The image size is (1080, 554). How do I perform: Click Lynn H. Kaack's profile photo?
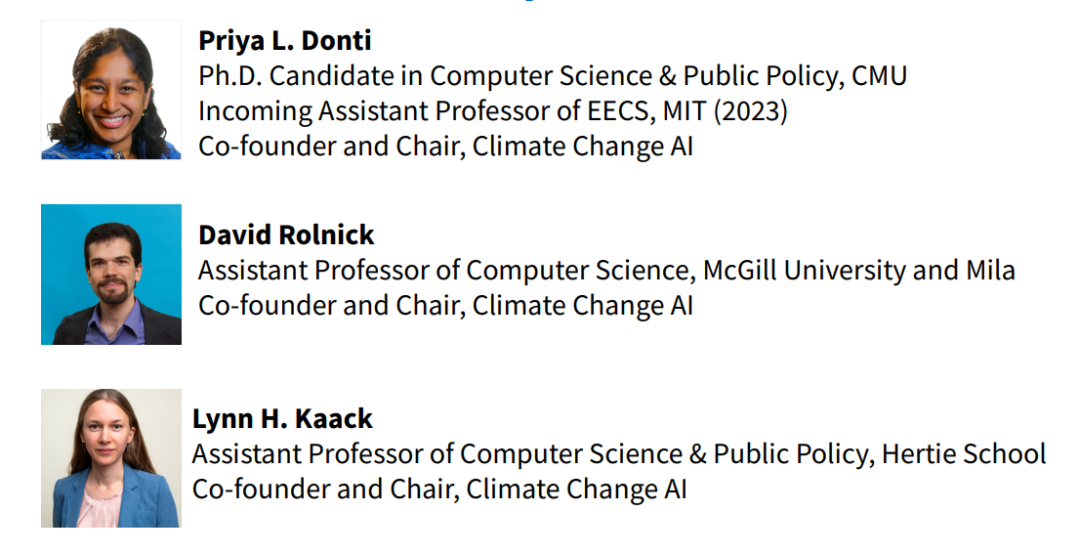(x=110, y=458)
